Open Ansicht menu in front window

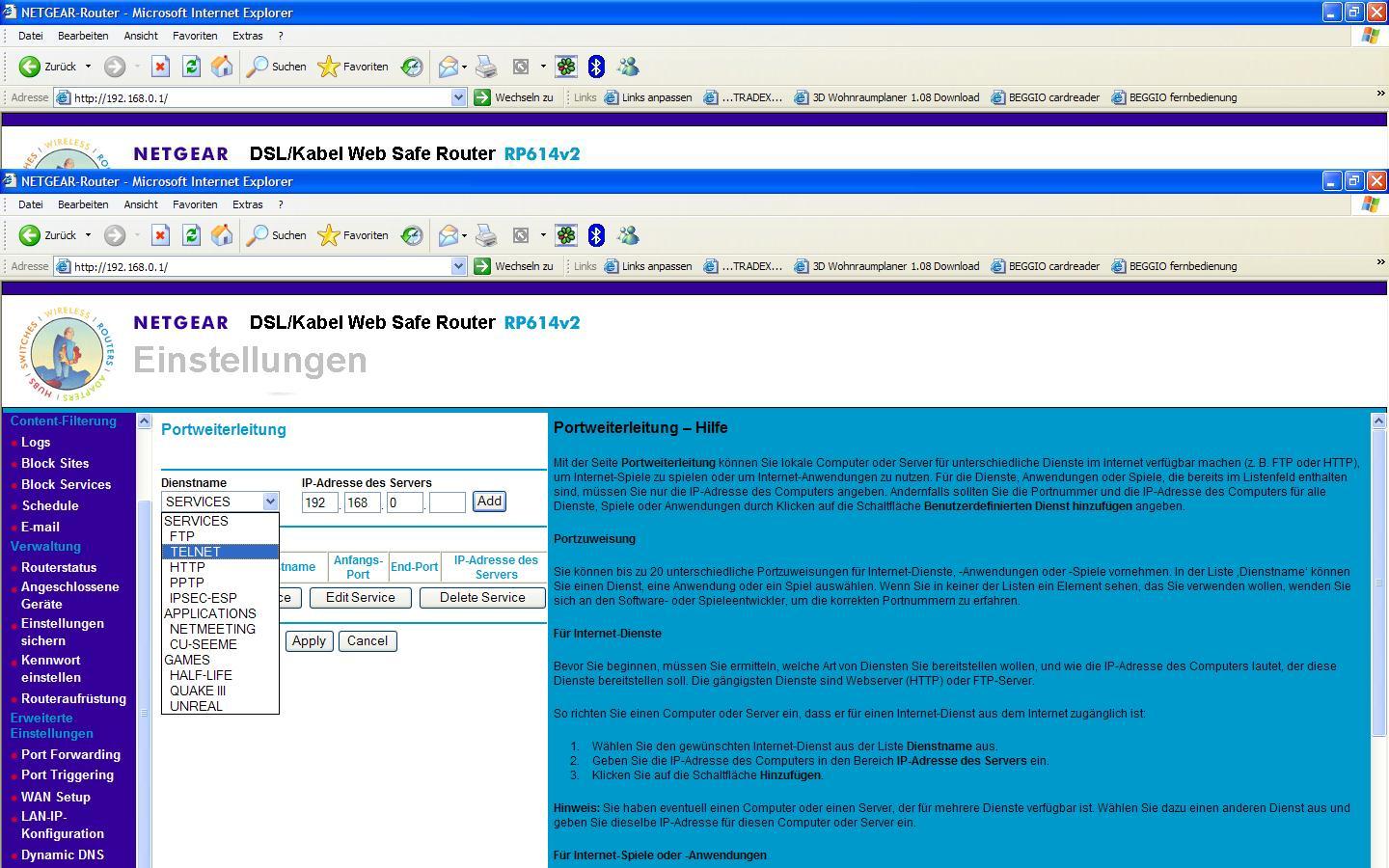pyautogui.click(x=141, y=204)
